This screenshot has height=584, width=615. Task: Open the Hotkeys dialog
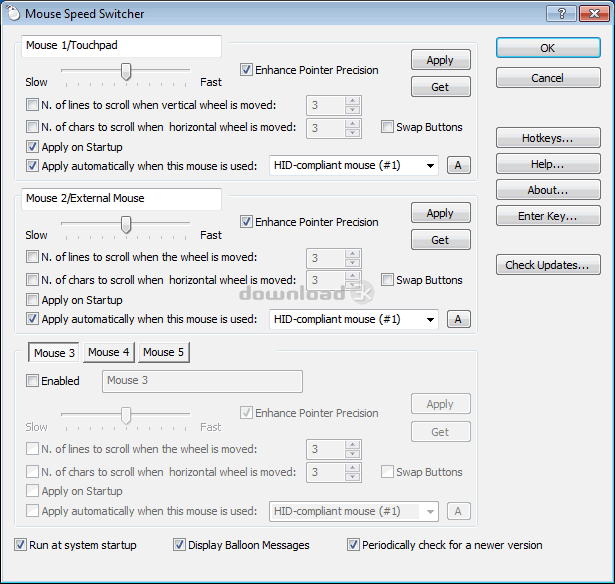click(x=548, y=138)
